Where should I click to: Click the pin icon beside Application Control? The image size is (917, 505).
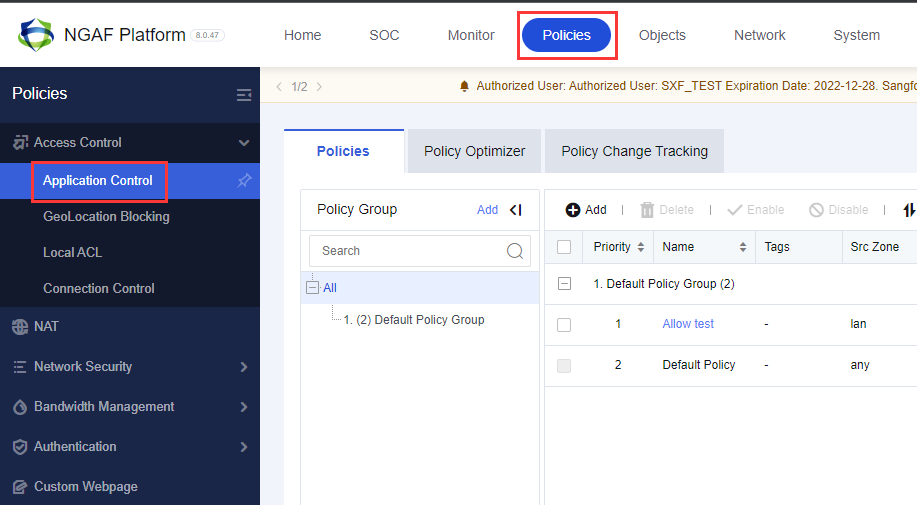coord(244,181)
